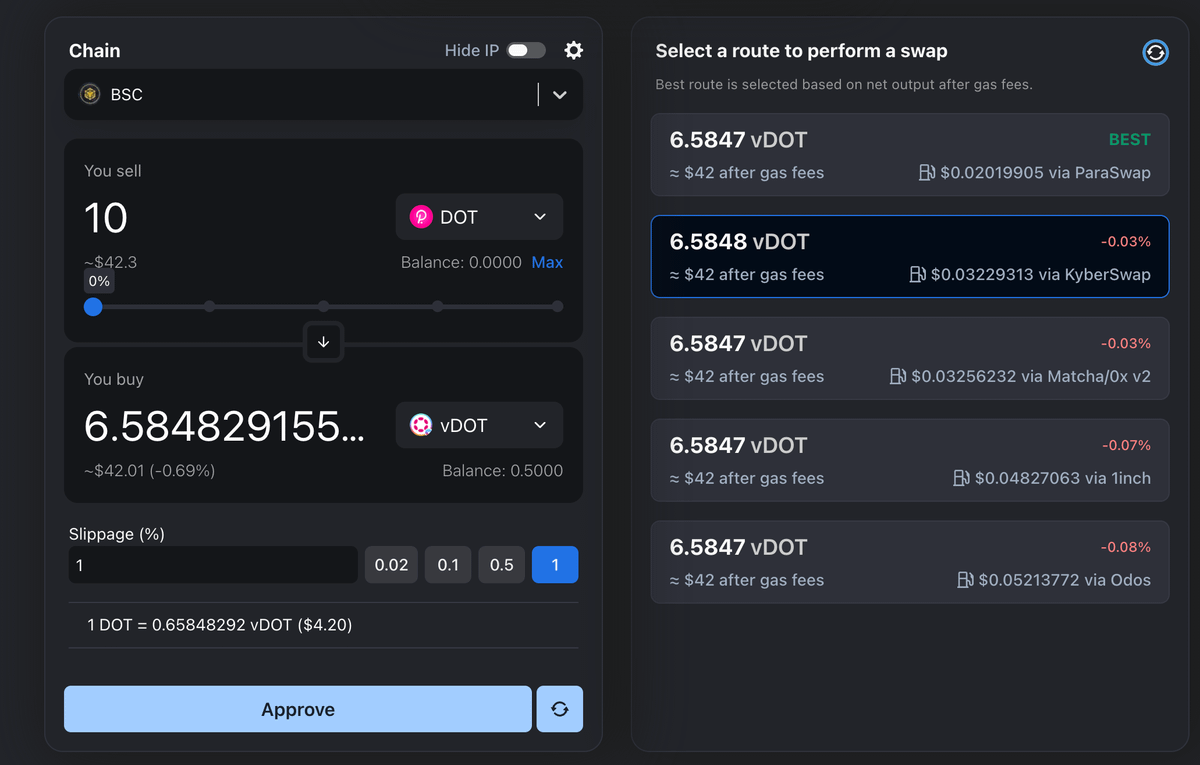
Task: Click the rate text 1 DOT = 0.65848292 vDOT
Action: click(220, 625)
